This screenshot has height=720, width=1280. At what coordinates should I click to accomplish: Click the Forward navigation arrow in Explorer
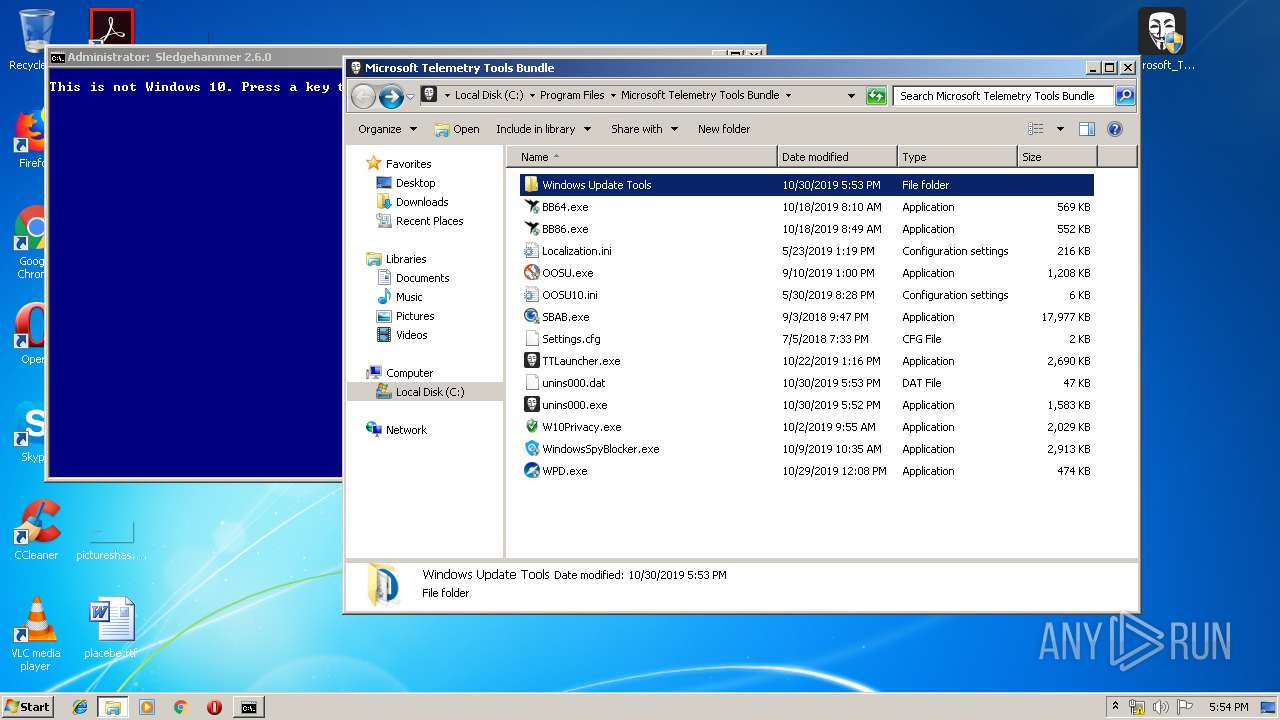pos(391,96)
